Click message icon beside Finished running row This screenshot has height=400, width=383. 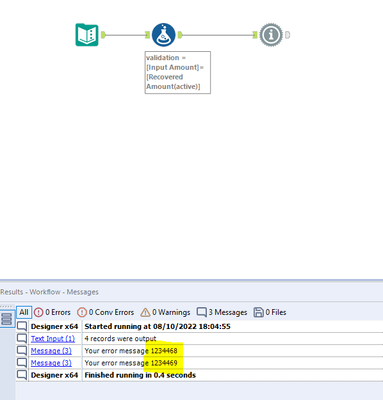(x=22, y=375)
